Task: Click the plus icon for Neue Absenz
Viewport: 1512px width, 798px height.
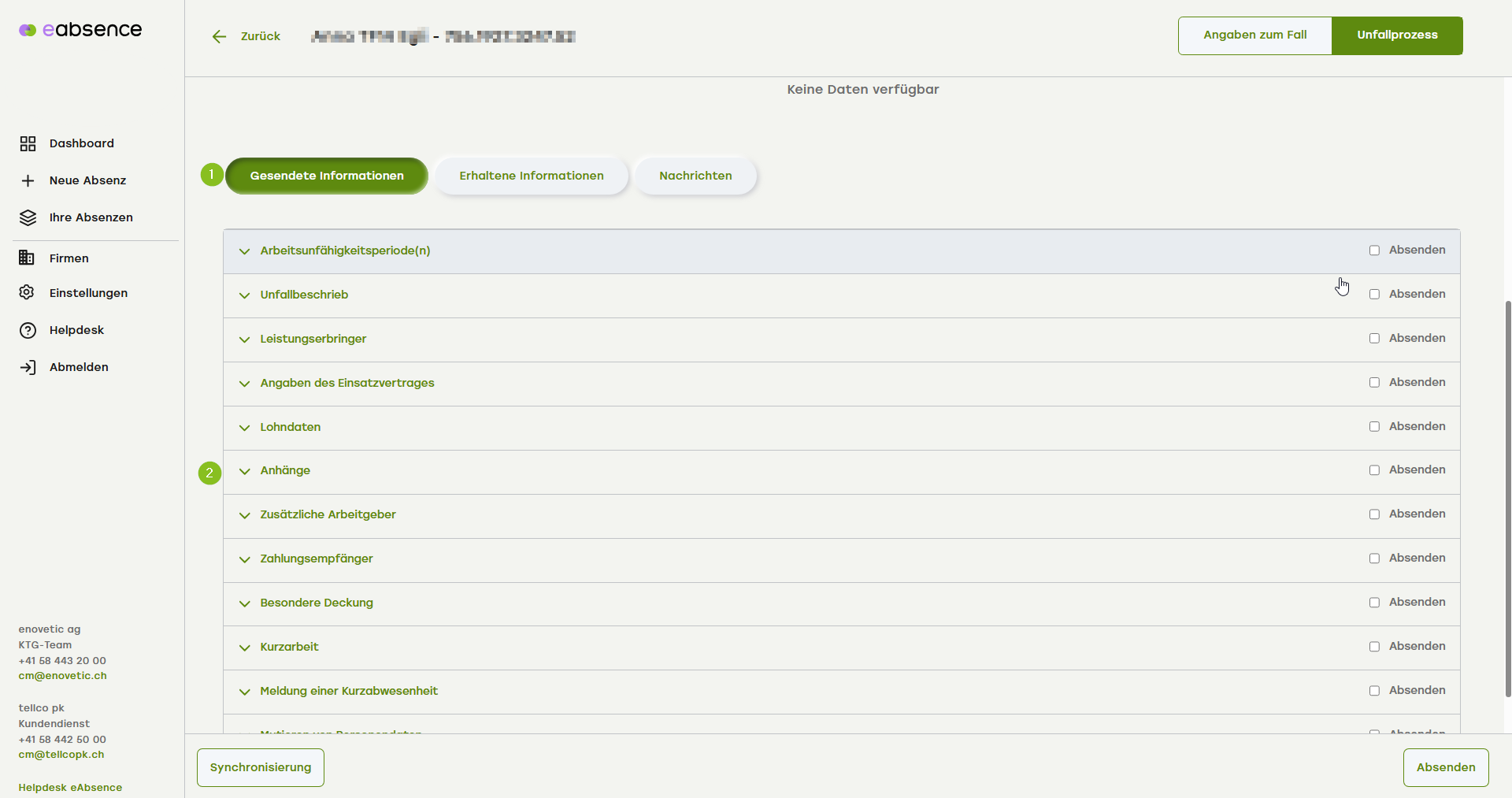Action: [x=28, y=180]
